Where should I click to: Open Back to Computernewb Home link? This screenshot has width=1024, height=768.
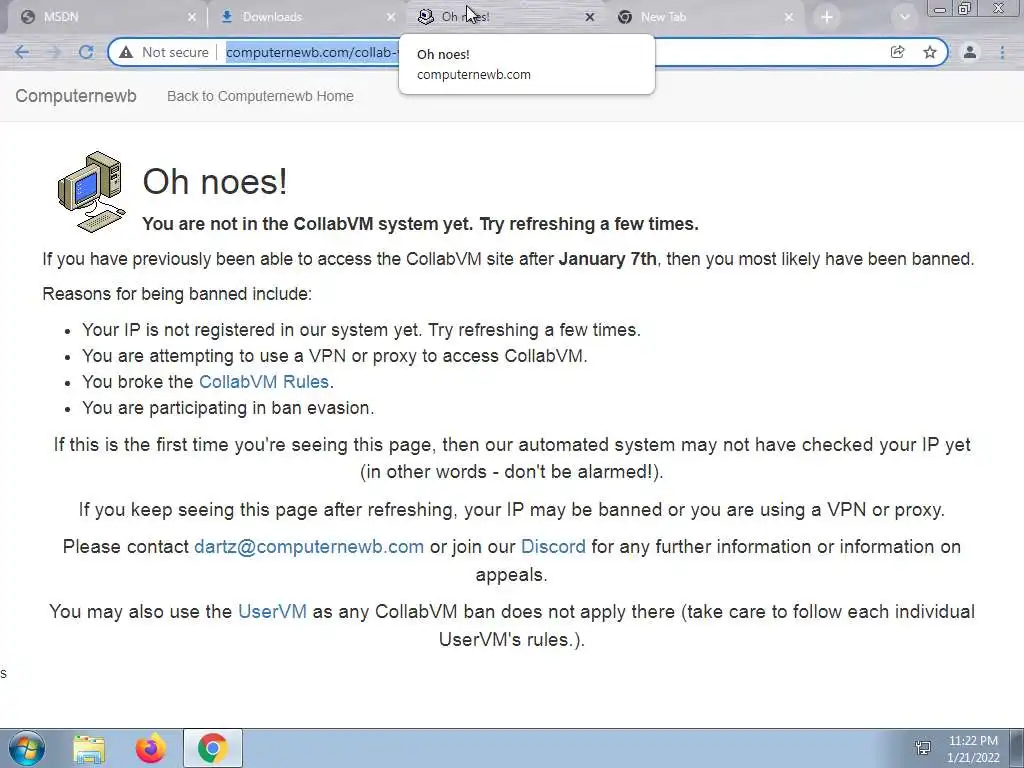coord(260,96)
